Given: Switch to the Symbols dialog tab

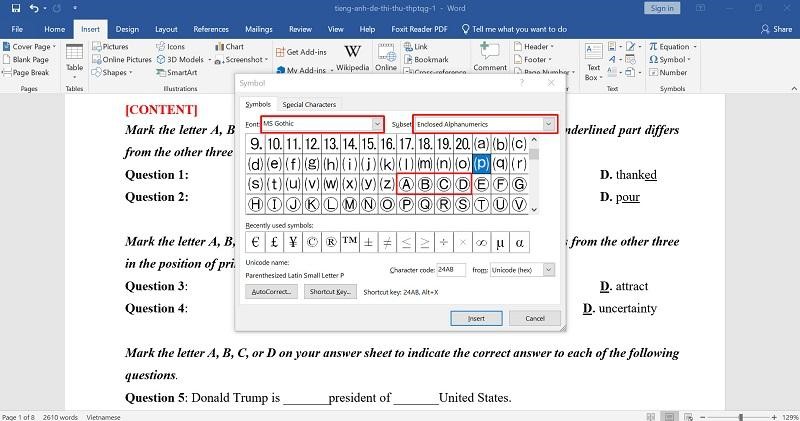Looking at the screenshot, I should tap(258, 104).
